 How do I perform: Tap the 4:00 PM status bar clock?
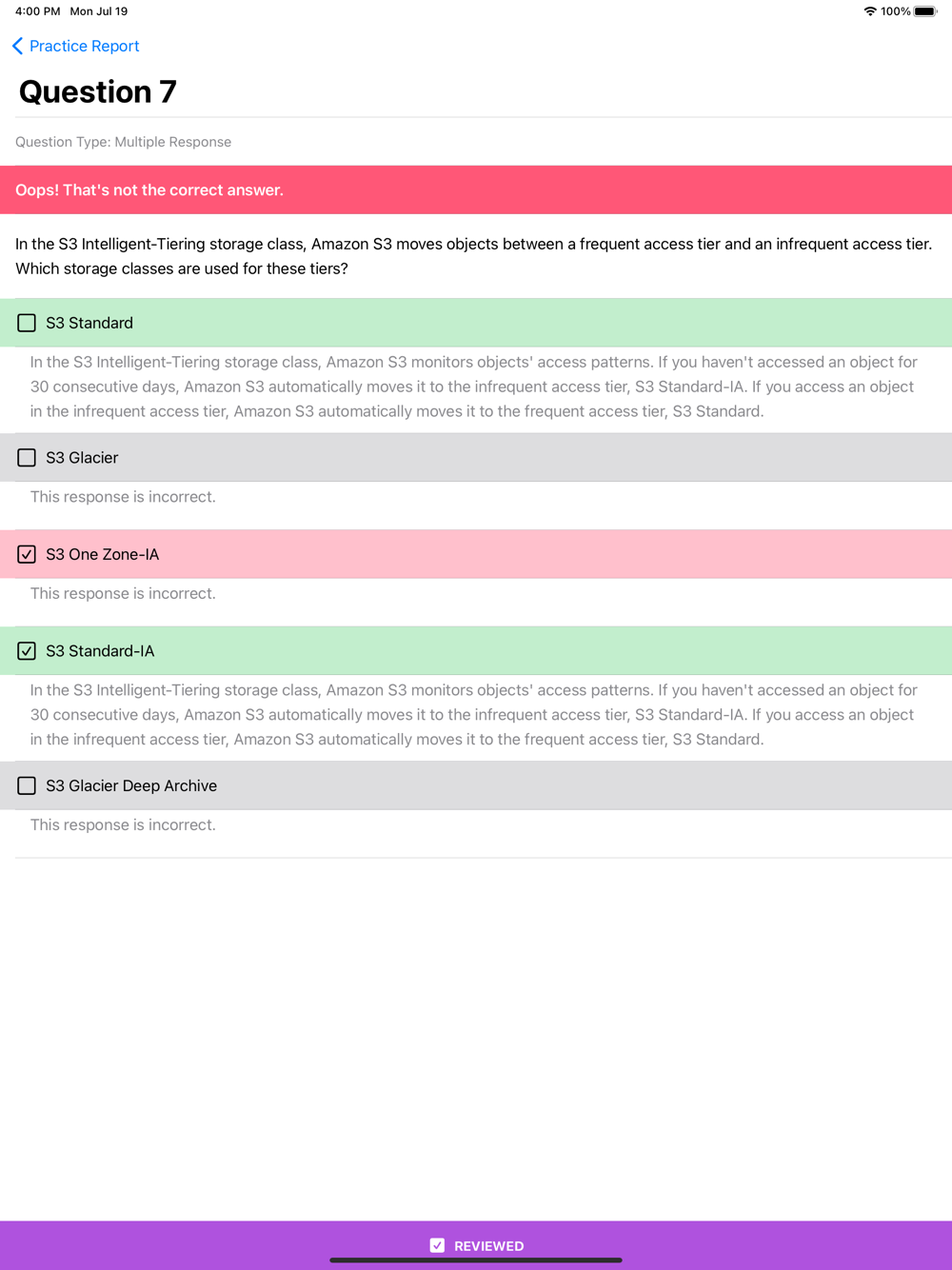(38, 11)
